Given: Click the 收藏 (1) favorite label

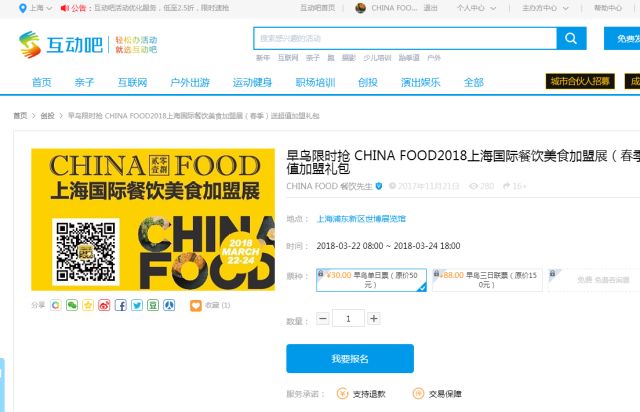Looking at the screenshot, I should click(218, 305).
